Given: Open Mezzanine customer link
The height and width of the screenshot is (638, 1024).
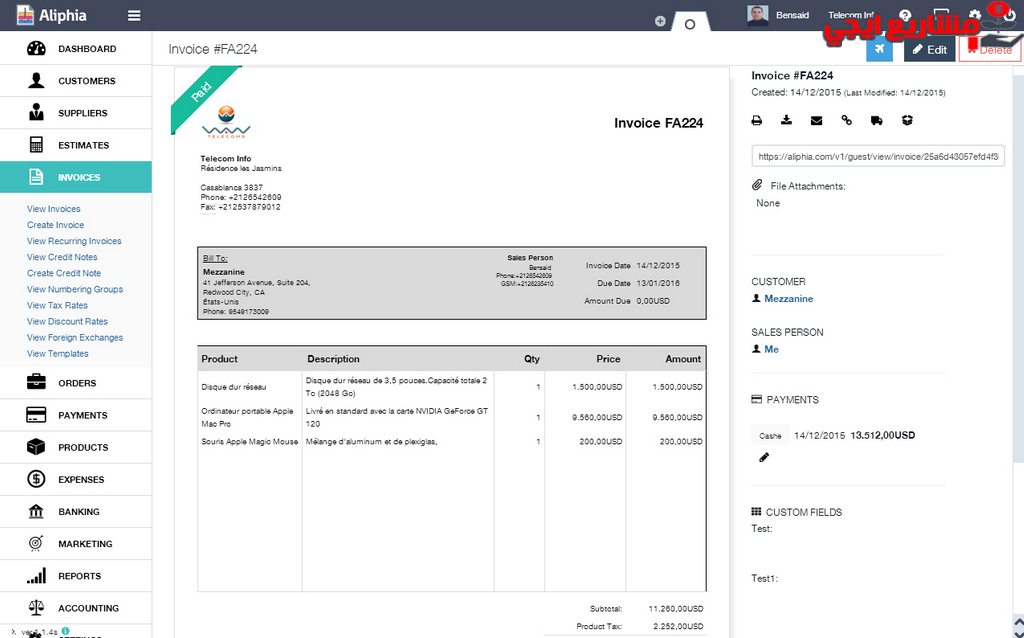Looking at the screenshot, I should point(788,298).
